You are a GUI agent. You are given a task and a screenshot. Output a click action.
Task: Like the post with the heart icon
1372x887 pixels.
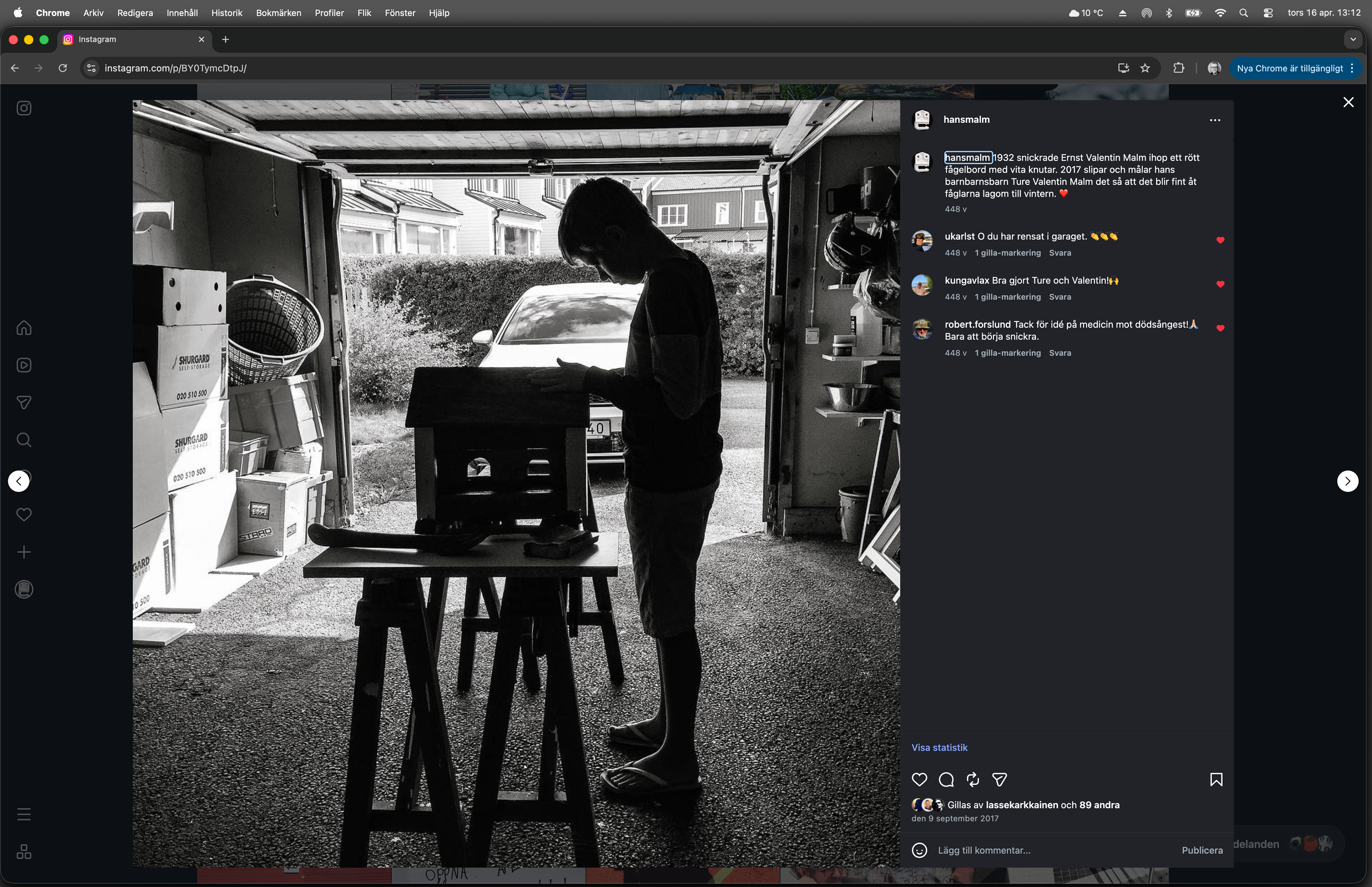coord(919,780)
